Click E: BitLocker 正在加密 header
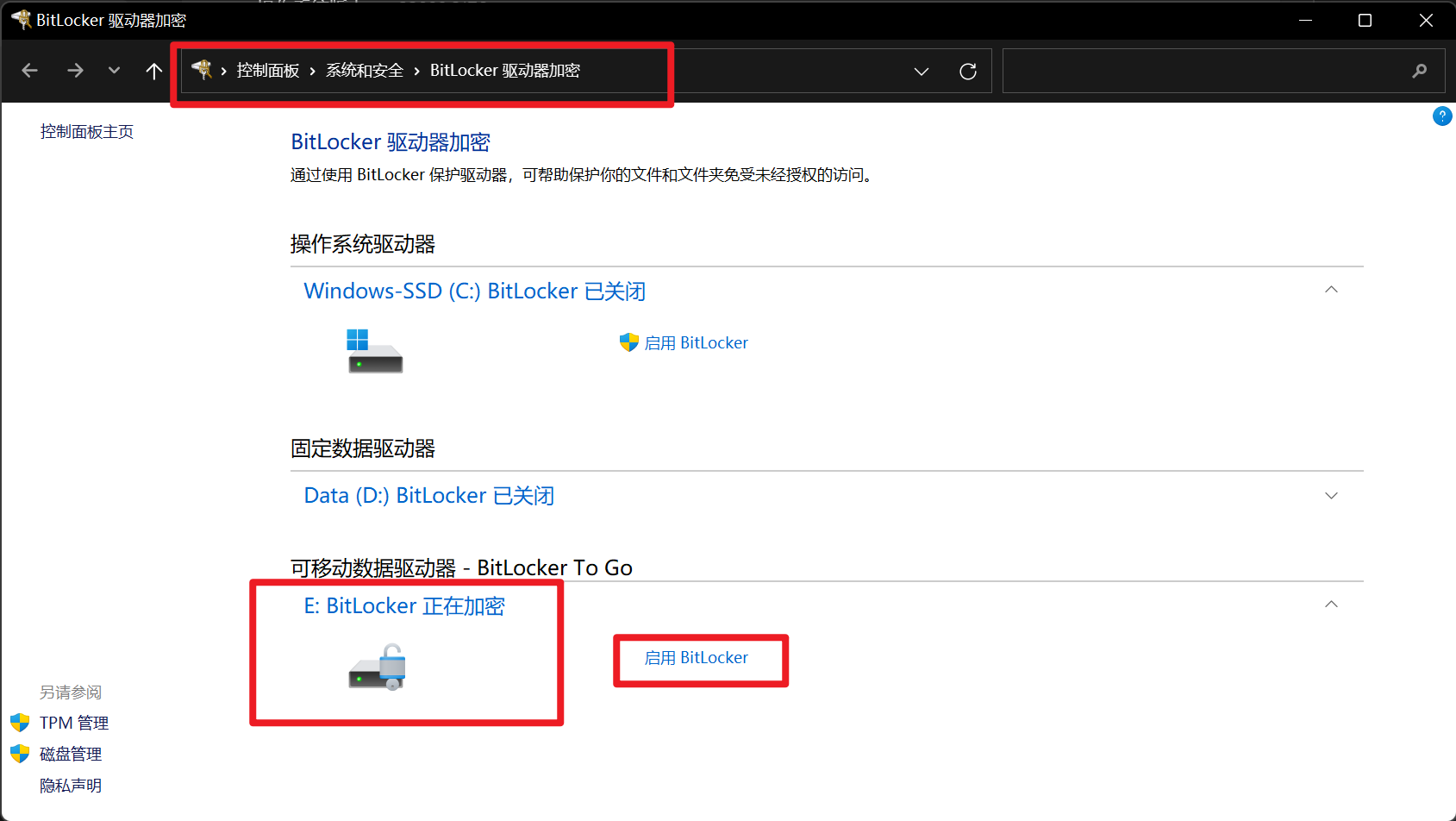Screen dimensions: 1456x821 404,606
